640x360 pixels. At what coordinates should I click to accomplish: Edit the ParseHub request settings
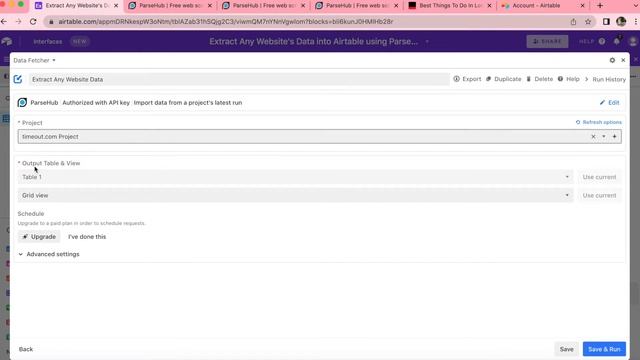tap(610, 102)
